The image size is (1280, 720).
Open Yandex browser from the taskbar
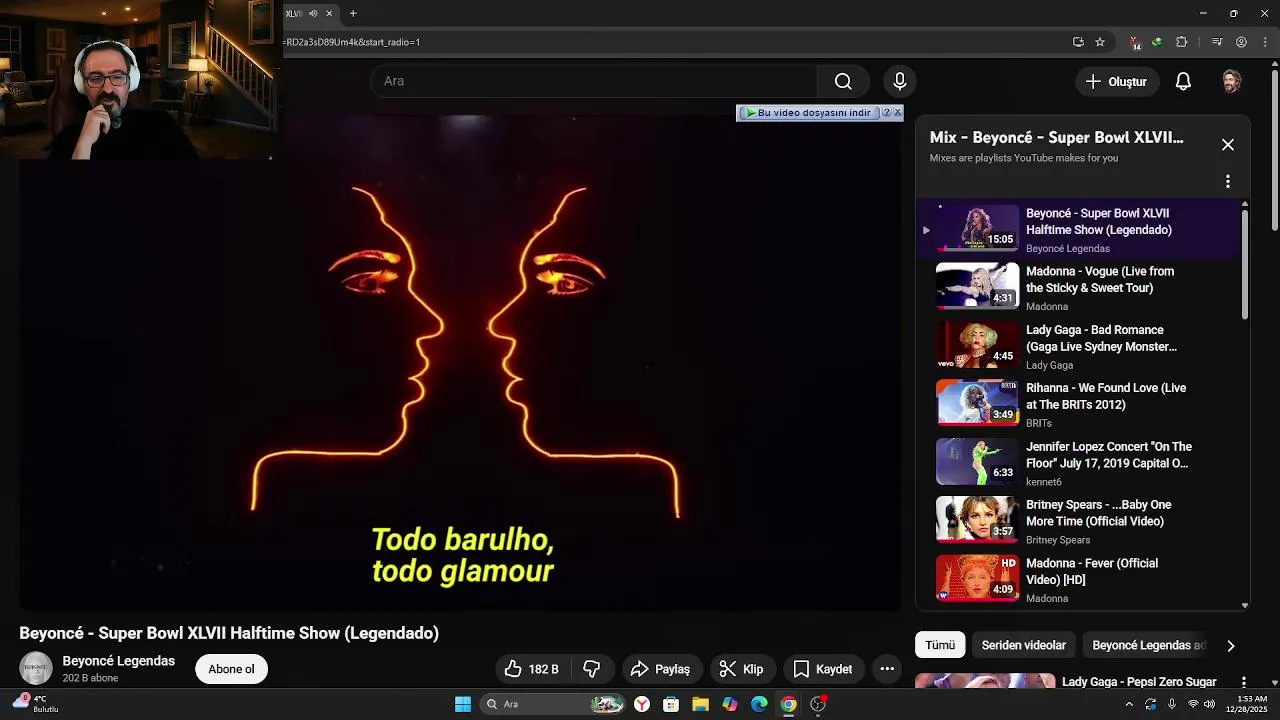pos(642,704)
